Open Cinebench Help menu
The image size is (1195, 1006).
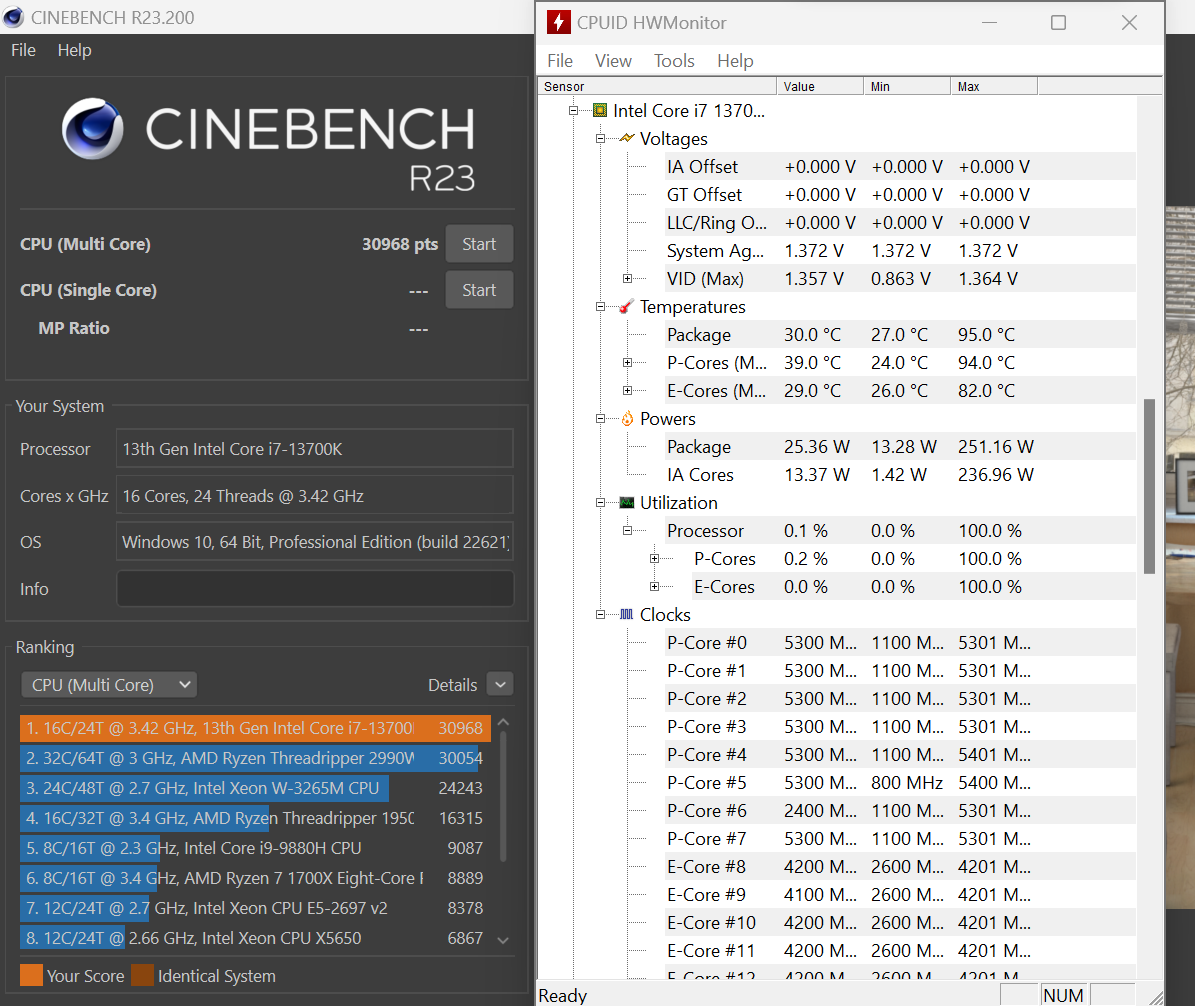pos(75,50)
